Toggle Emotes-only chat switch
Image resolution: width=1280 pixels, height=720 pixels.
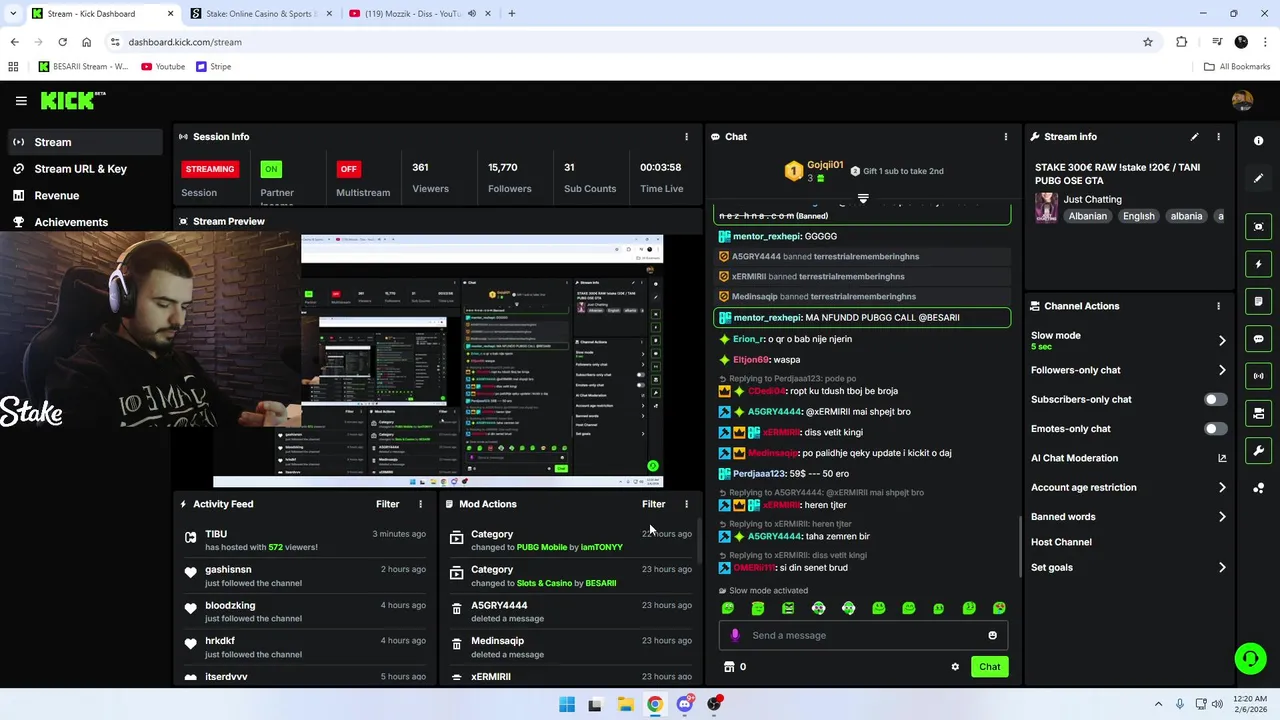coord(1215,429)
